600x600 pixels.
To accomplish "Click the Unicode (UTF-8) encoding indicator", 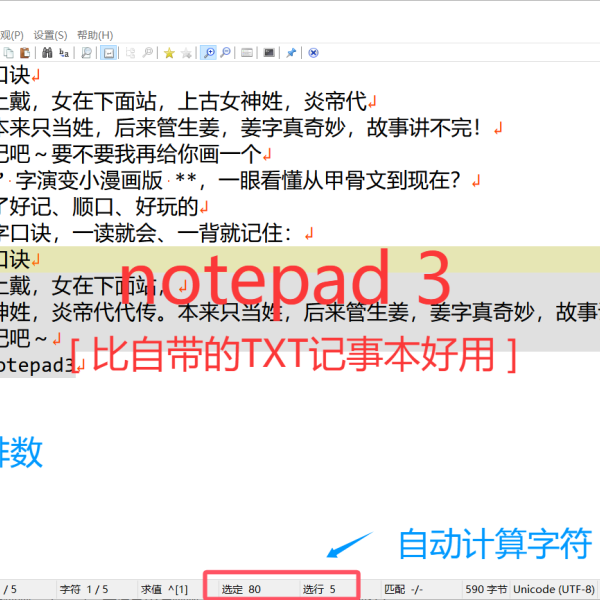I will click(x=557, y=589).
